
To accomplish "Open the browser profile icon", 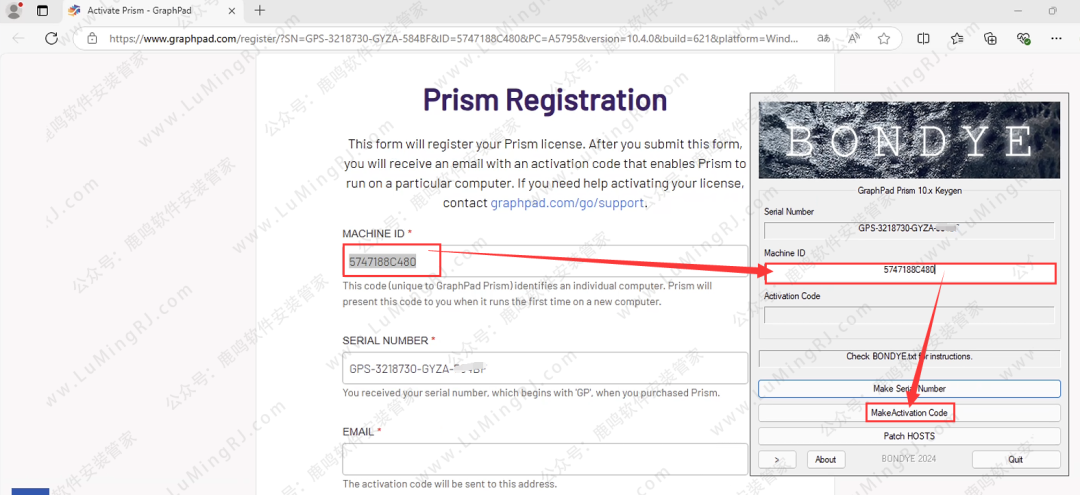I will (x=14, y=11).
